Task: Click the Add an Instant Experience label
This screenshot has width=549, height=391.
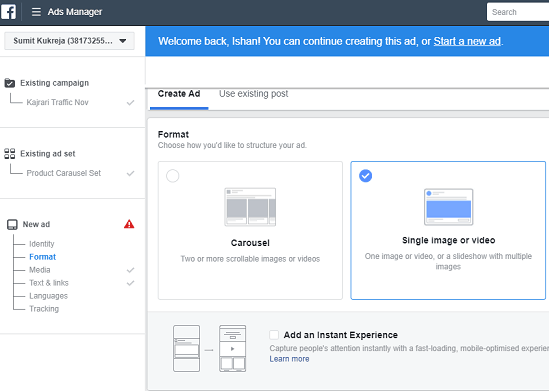Action: click(340, 335)
